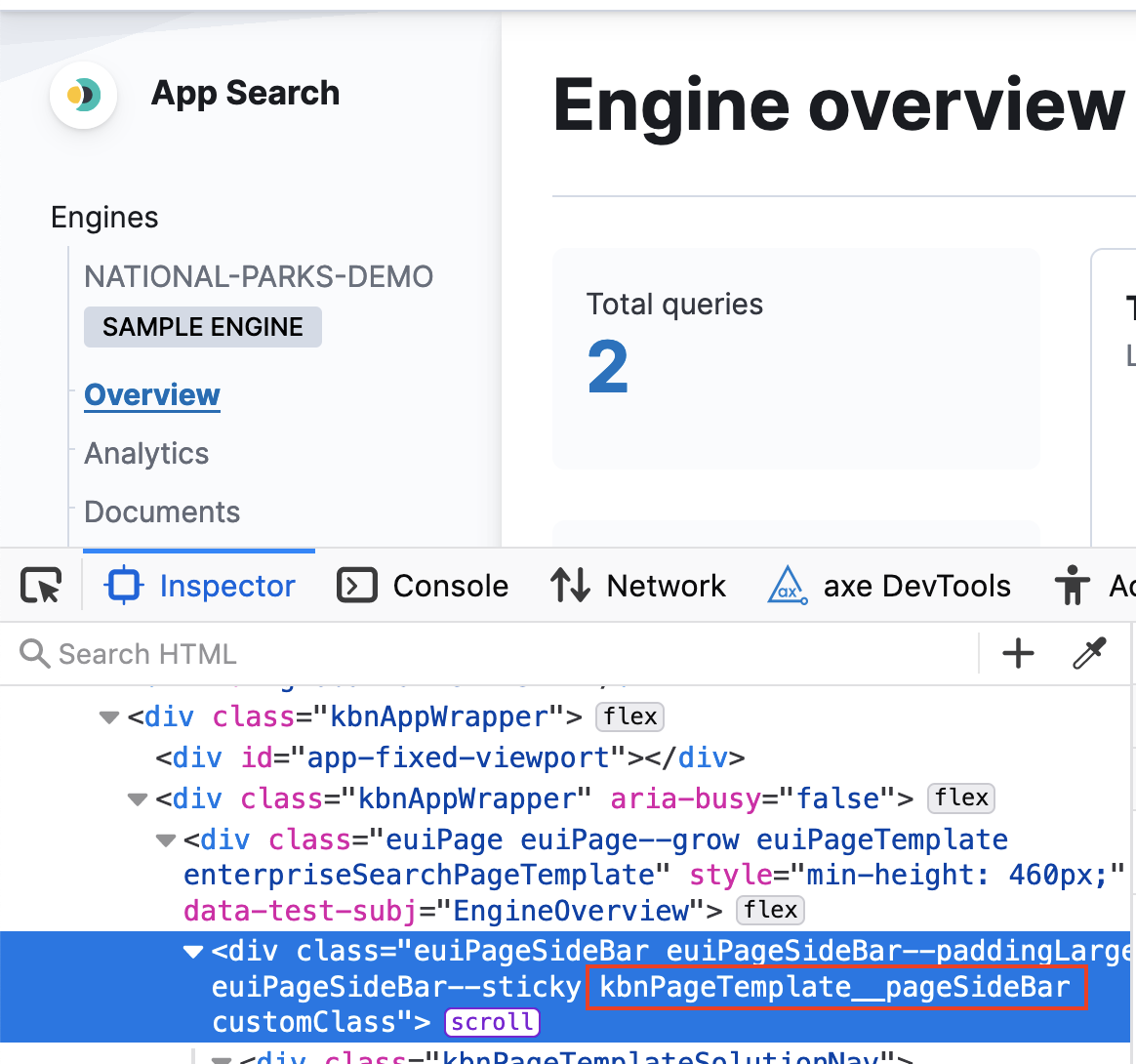Click the Total queries label

(x=674, y=305)
